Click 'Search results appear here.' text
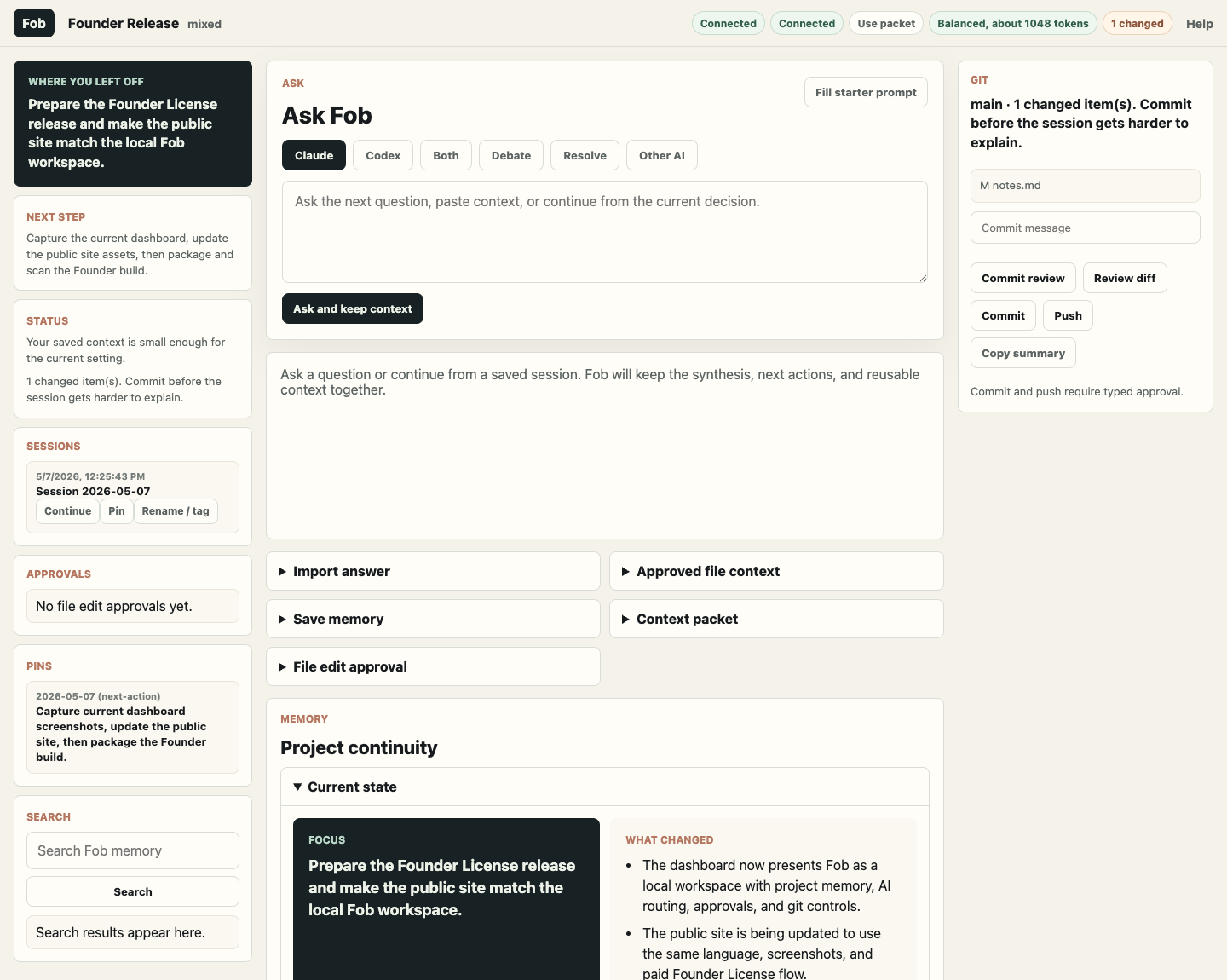The height and width of the screenshot is (980, 1227). tap(120, 932)
